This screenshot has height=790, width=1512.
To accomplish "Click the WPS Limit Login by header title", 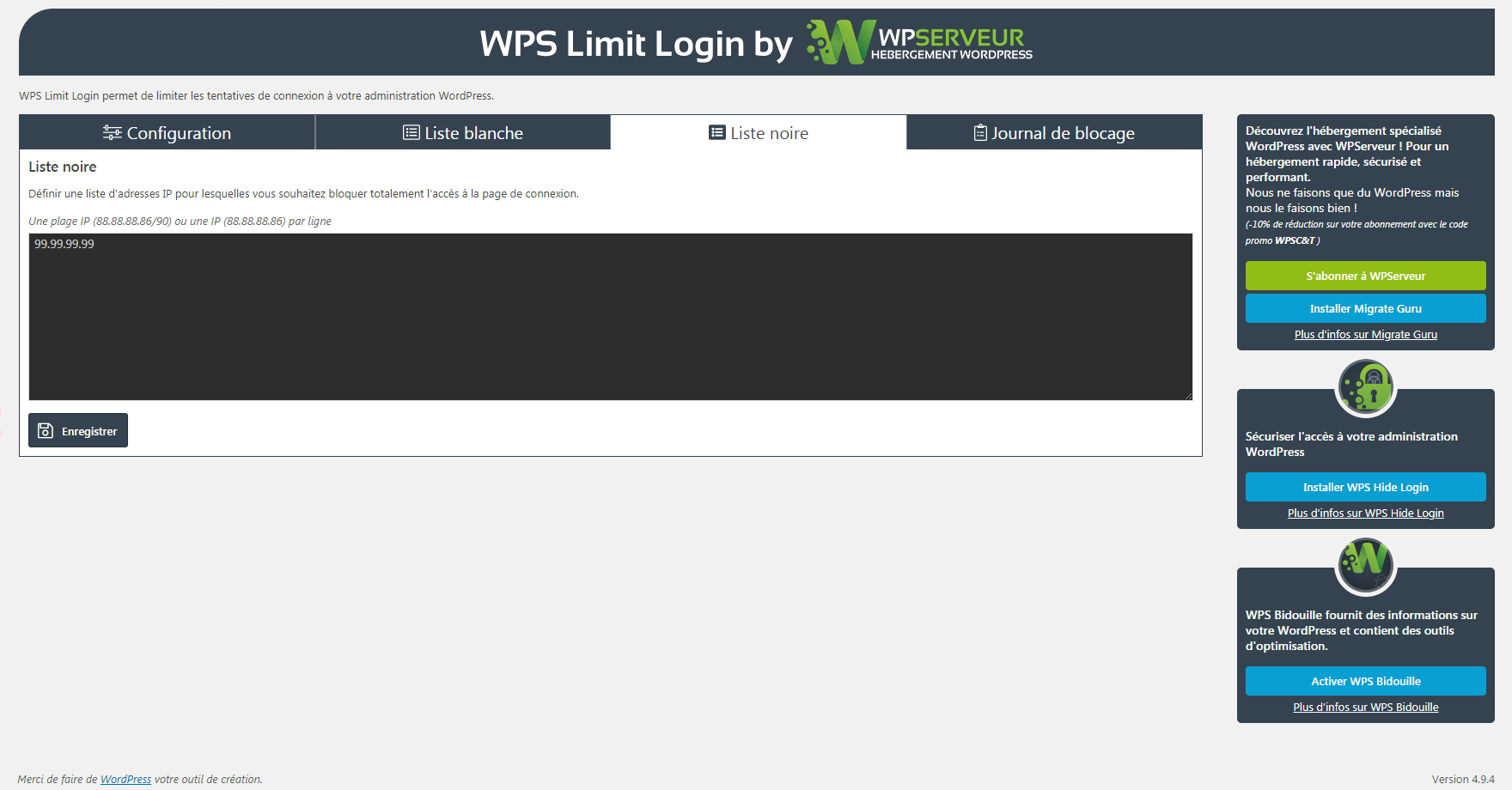I will [636, 44].
